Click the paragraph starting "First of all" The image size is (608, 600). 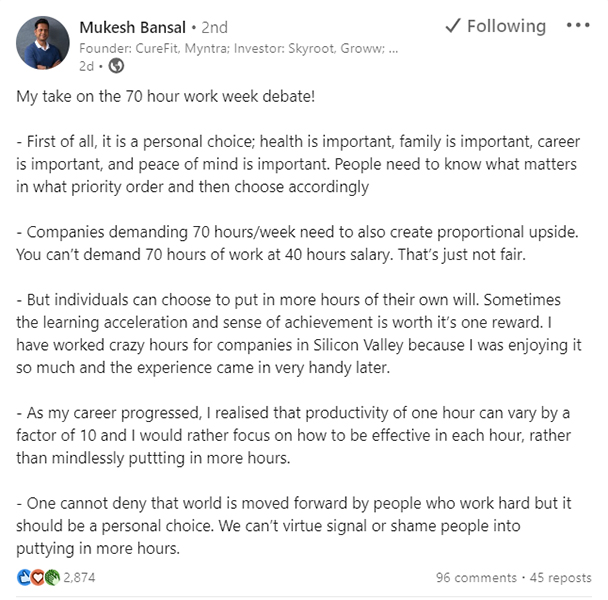(298, 164)
